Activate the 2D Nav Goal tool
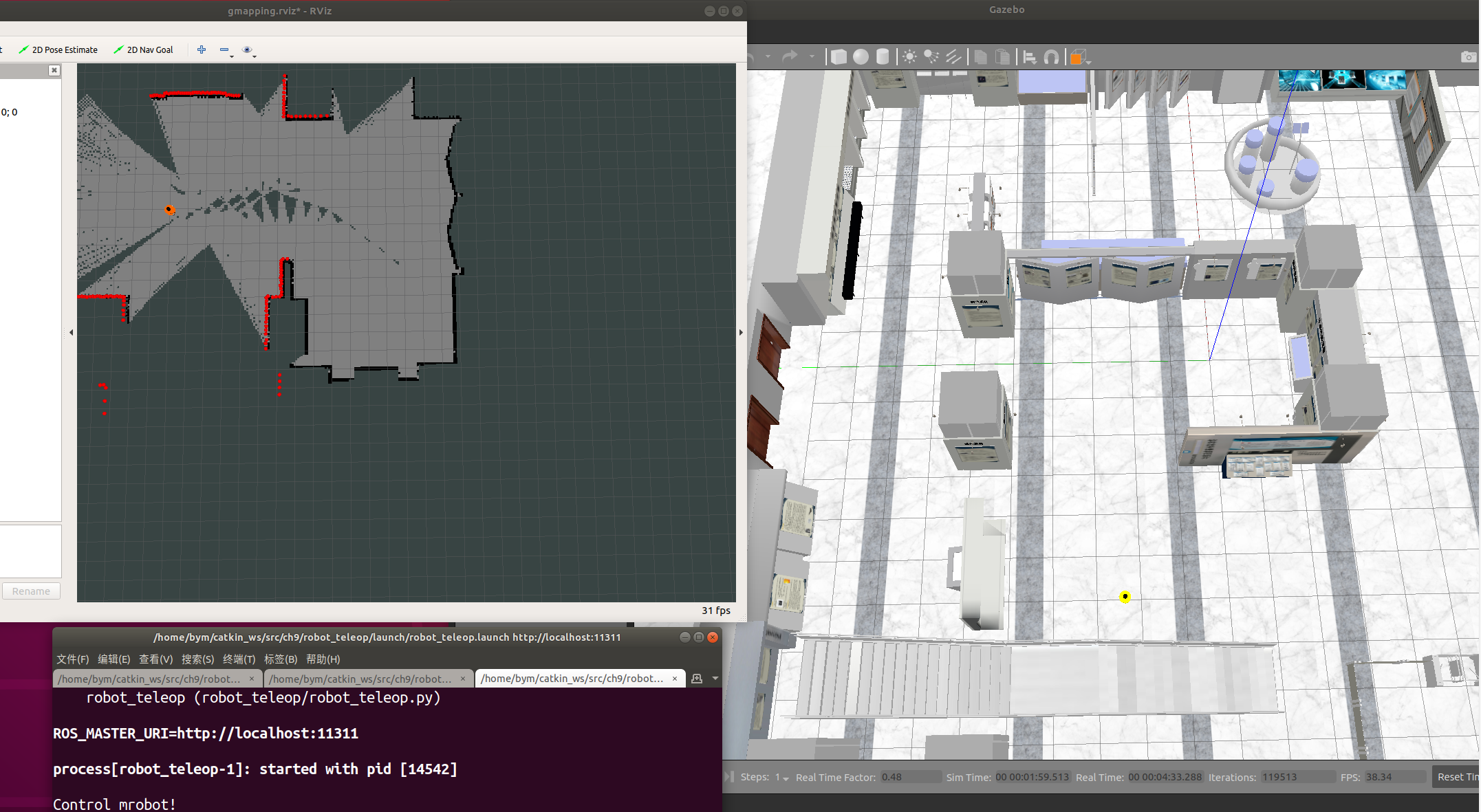The width and height of the screenshot is (1481, 812). coord(143,50)
